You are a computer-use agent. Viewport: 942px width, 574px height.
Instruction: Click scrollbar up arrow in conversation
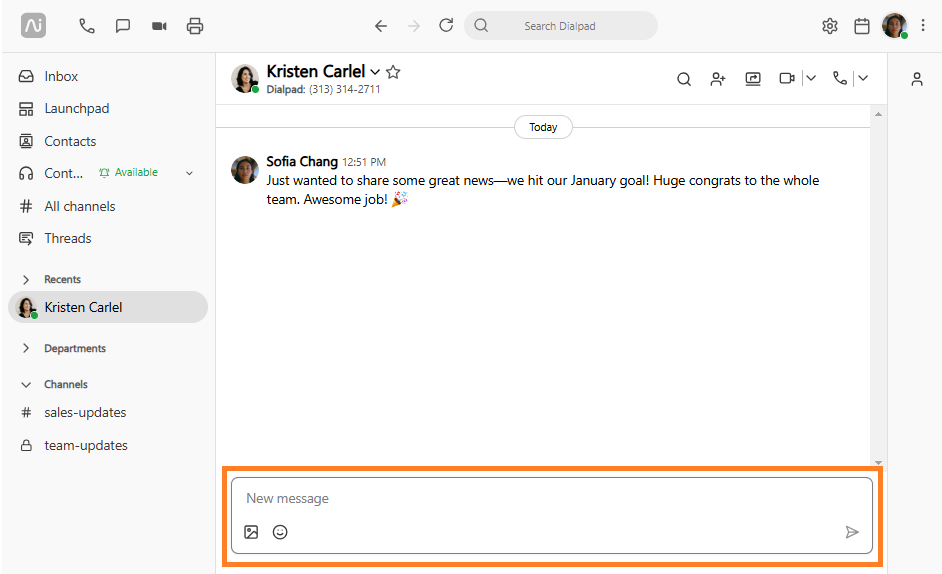coord(878,114)
